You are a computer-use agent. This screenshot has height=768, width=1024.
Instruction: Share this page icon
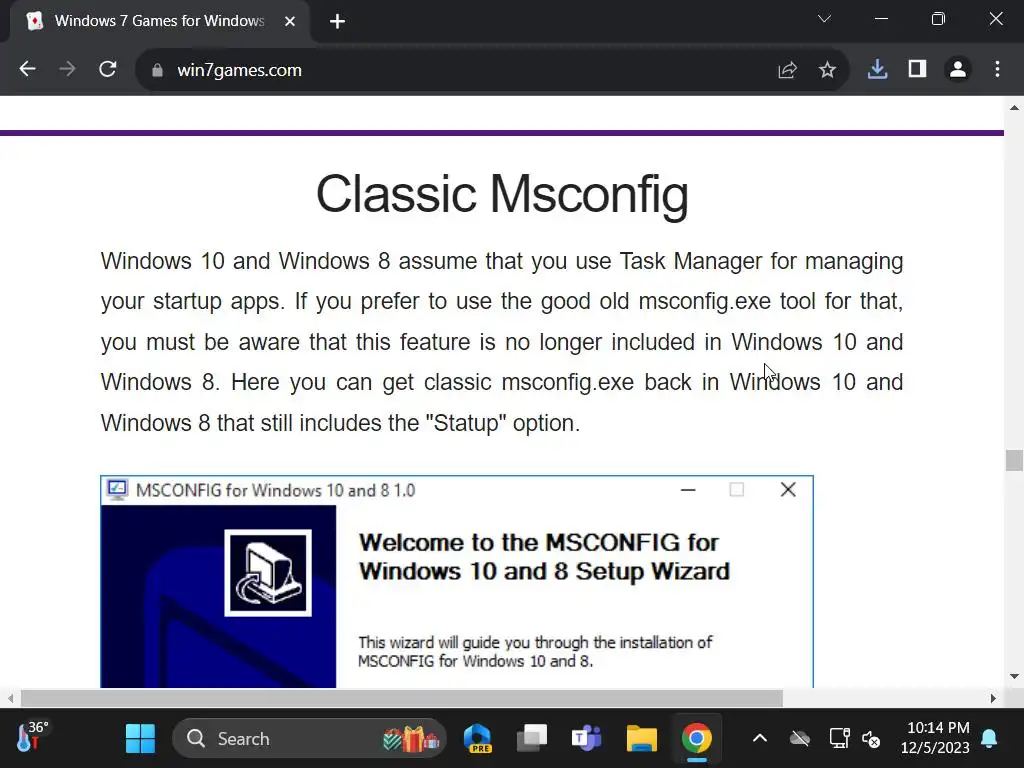coord(788,70)
